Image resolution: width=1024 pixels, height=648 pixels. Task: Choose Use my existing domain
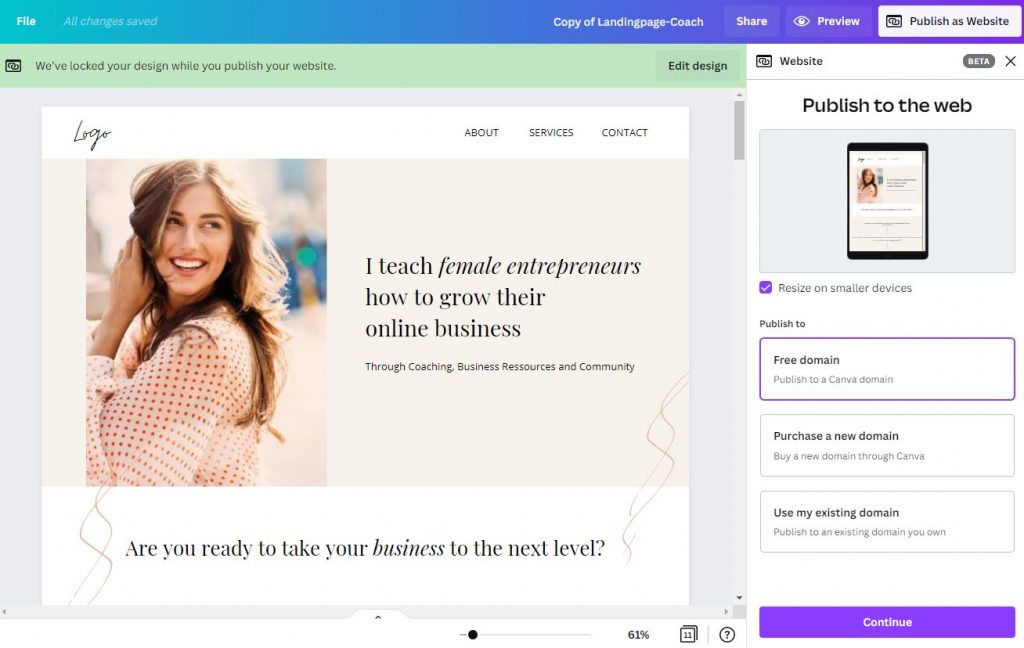[x=886, y=521]
